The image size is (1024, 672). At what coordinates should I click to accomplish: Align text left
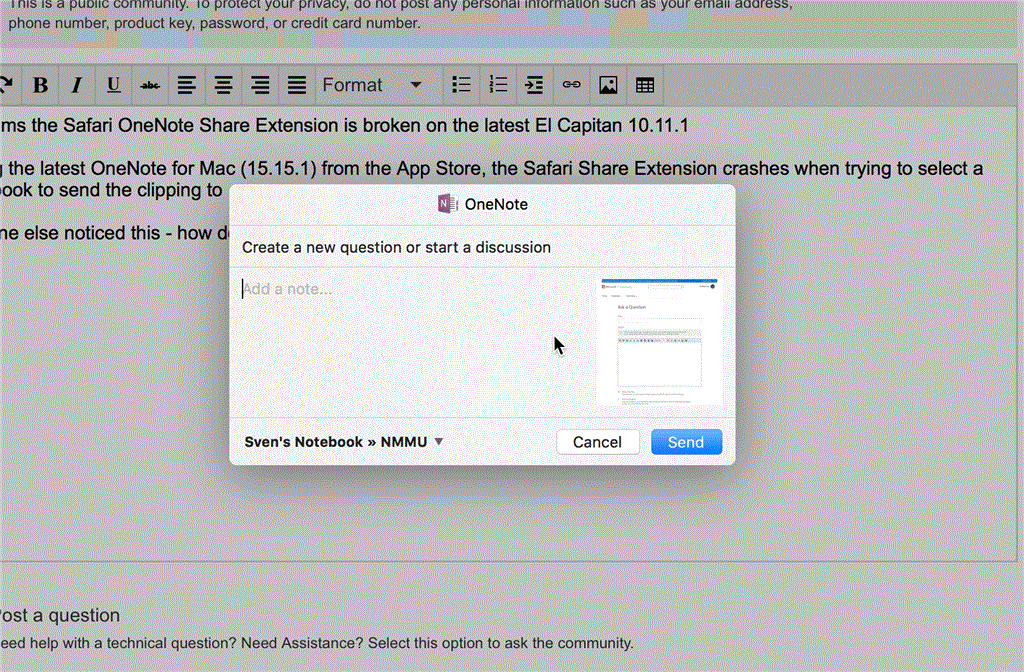(187, 85)
